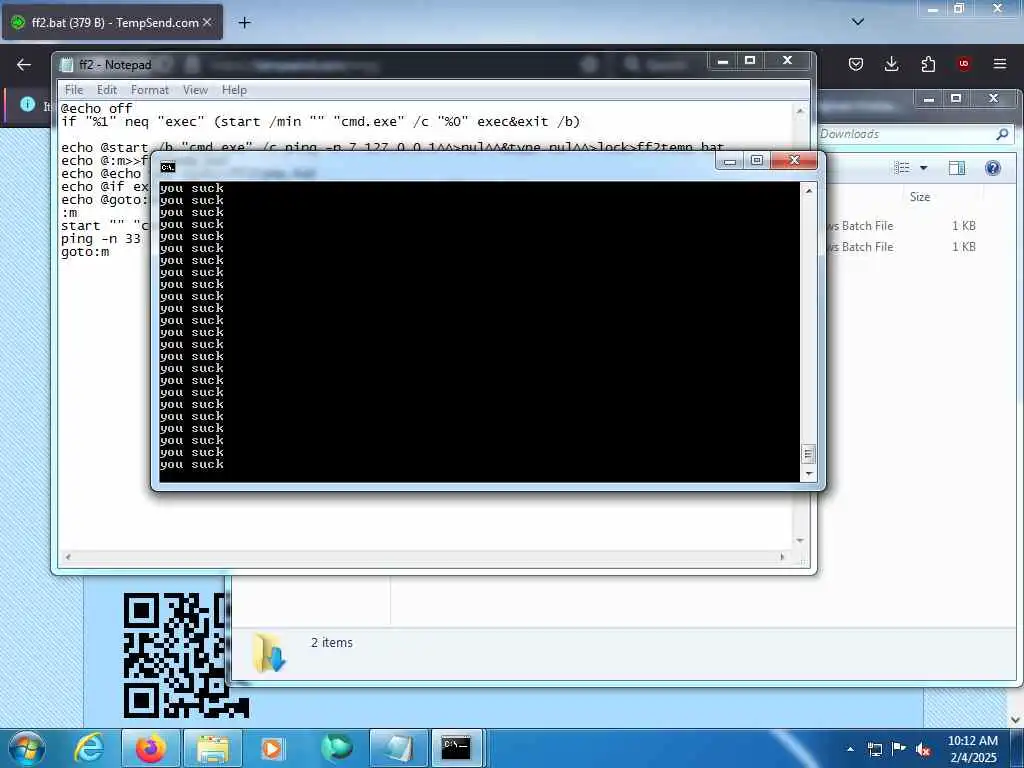
Task: Open the Notepad Help menu
Action: click(234, 90)
